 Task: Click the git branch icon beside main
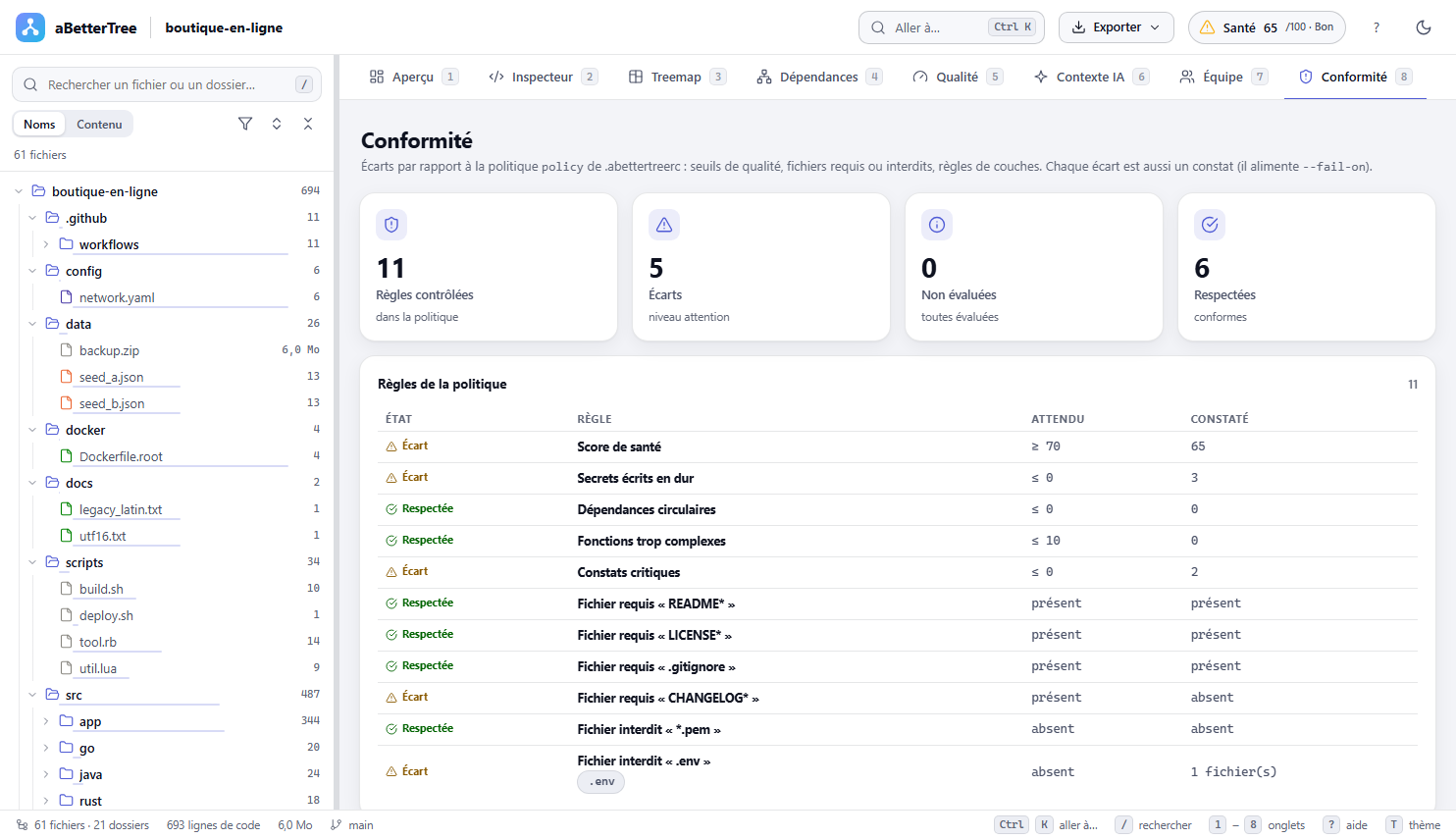(337, 825)
